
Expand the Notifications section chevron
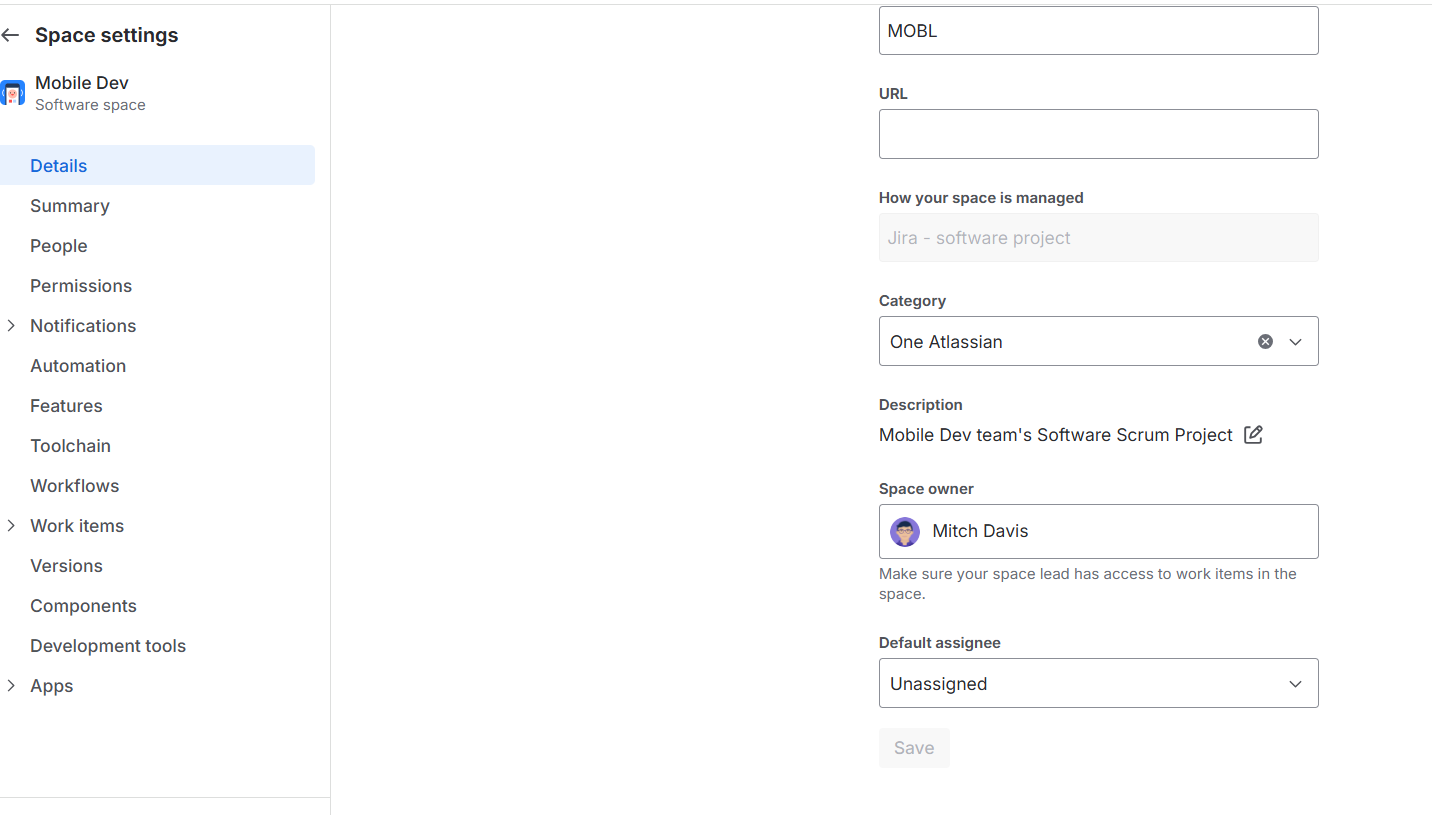(x=11, y=326)
